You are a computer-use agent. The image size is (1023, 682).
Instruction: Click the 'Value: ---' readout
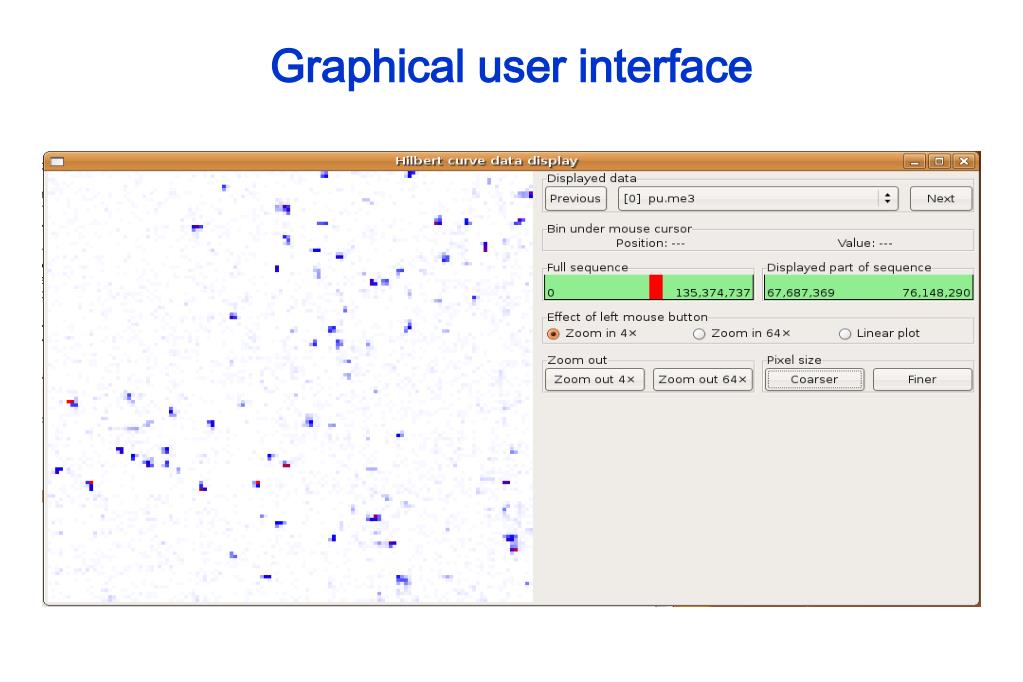[864, 243]
